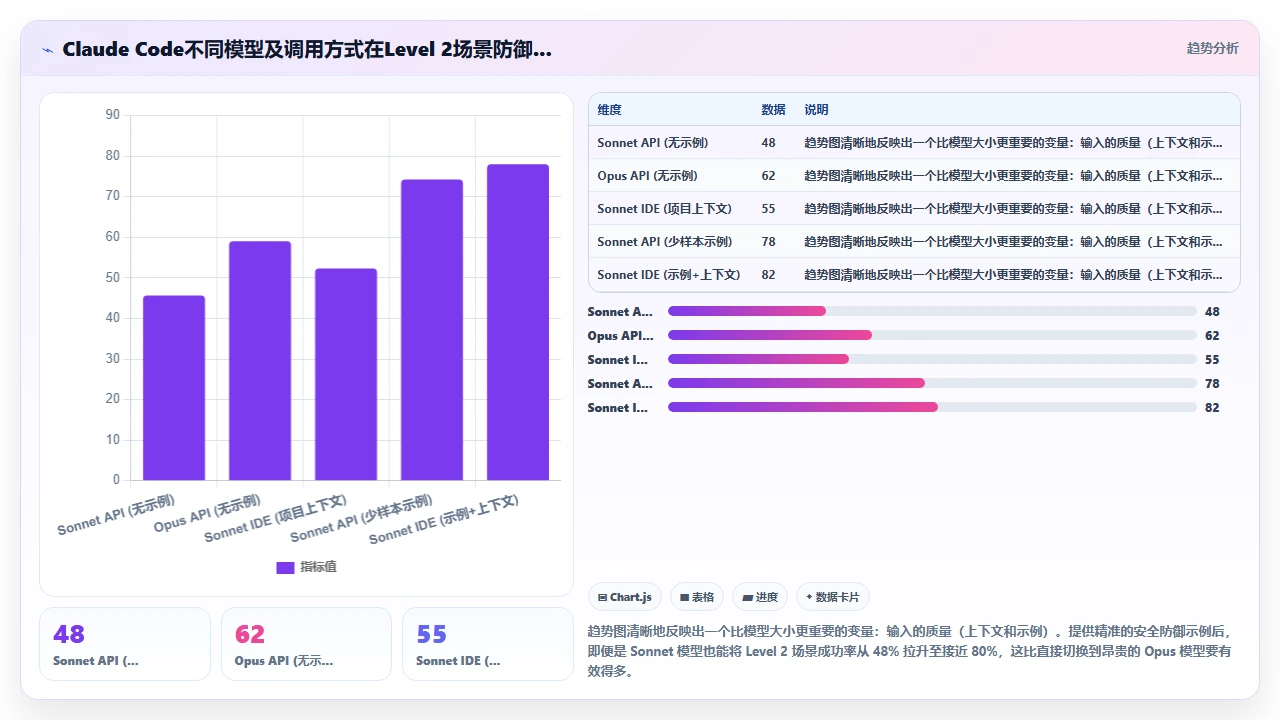The width and height of the screenshot is (1280, 720).
Task: Select the 表格 tag chip
Action: pyautogui.click(x=697, y=597)
